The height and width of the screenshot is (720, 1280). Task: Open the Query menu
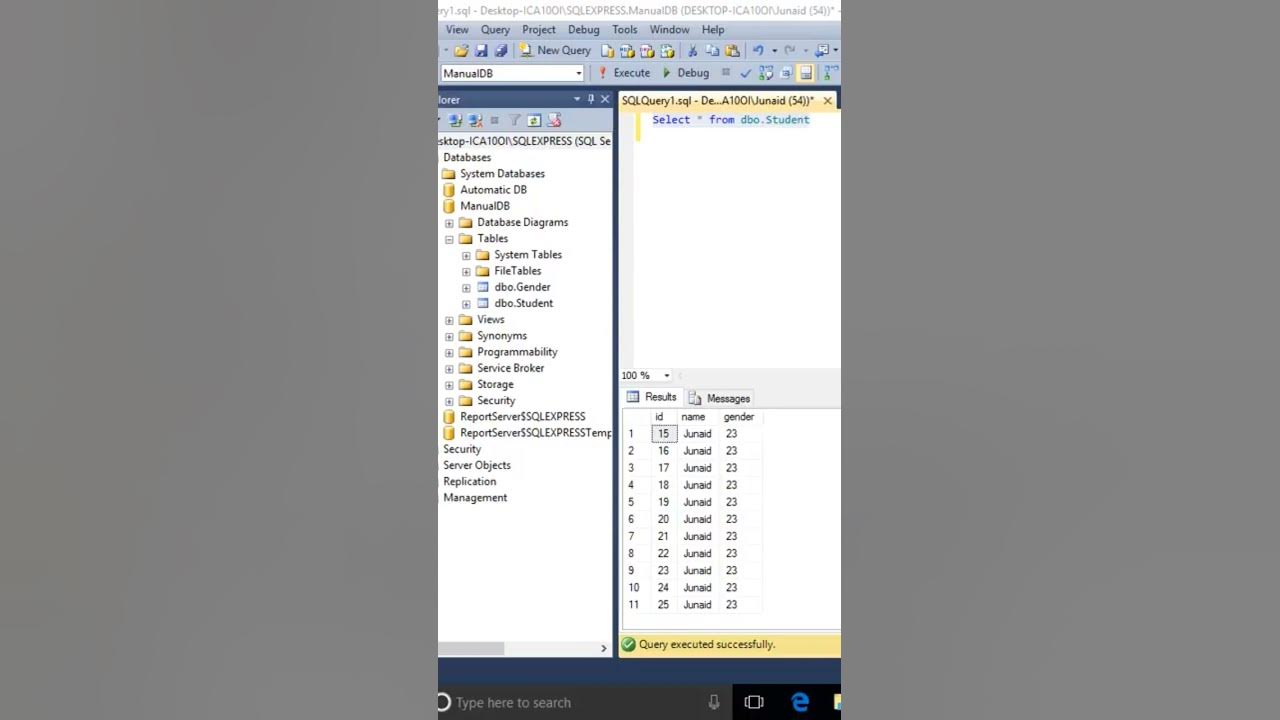pos(495,30)
